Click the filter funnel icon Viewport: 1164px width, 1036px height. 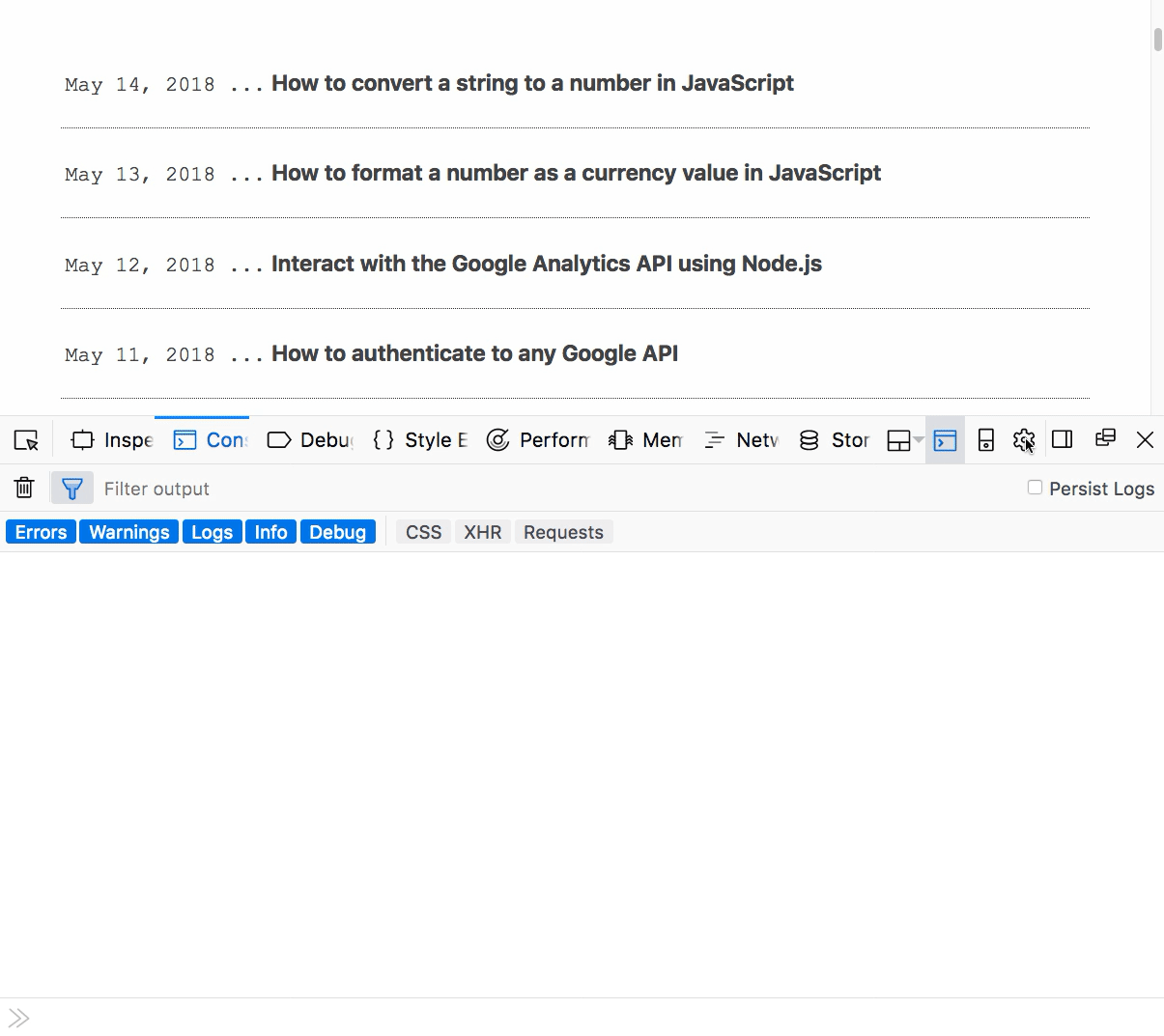[x=71, y=488]
